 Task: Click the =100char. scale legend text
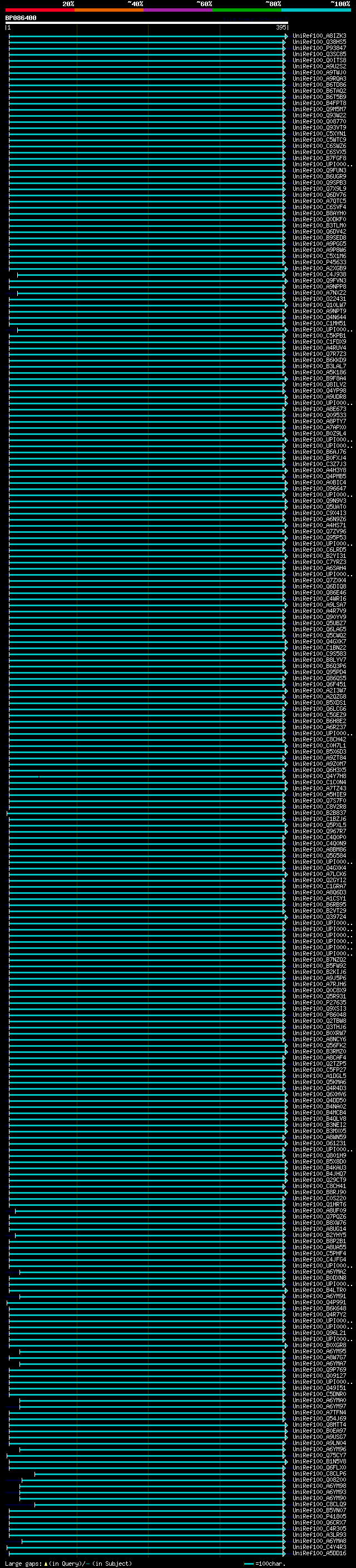tap(270, 1564)
